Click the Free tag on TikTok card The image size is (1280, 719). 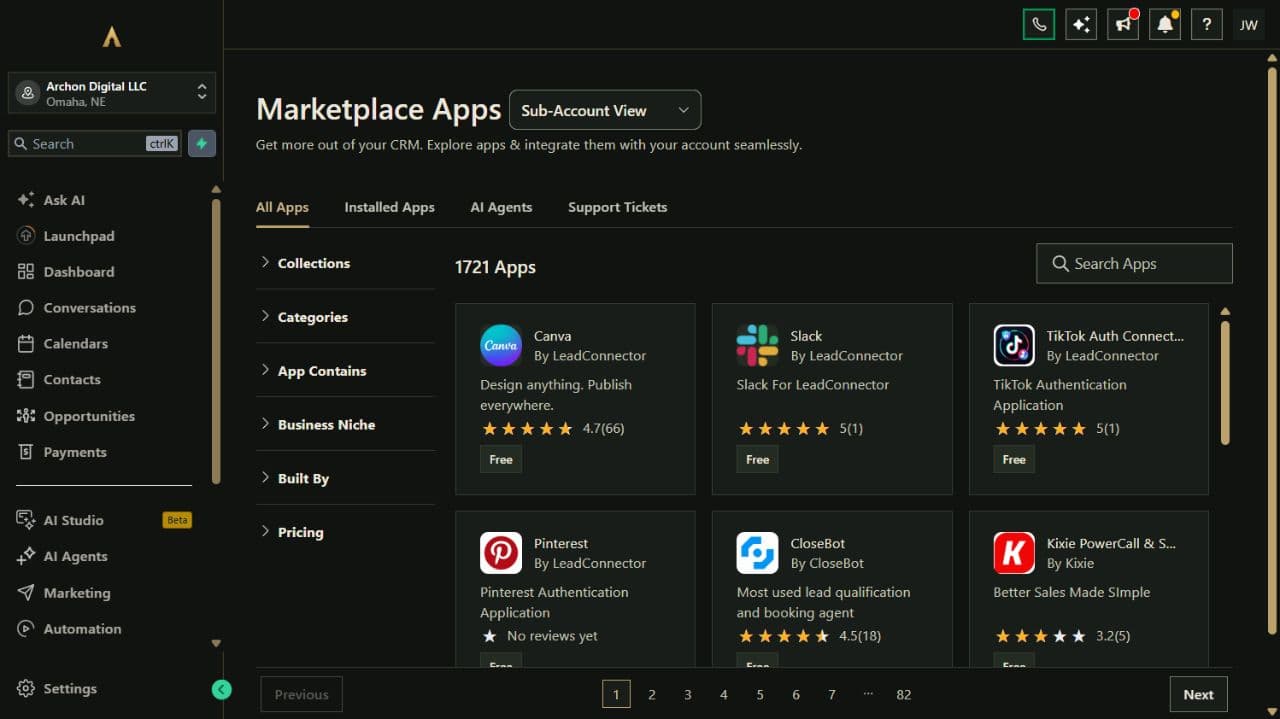point(1014,460)
